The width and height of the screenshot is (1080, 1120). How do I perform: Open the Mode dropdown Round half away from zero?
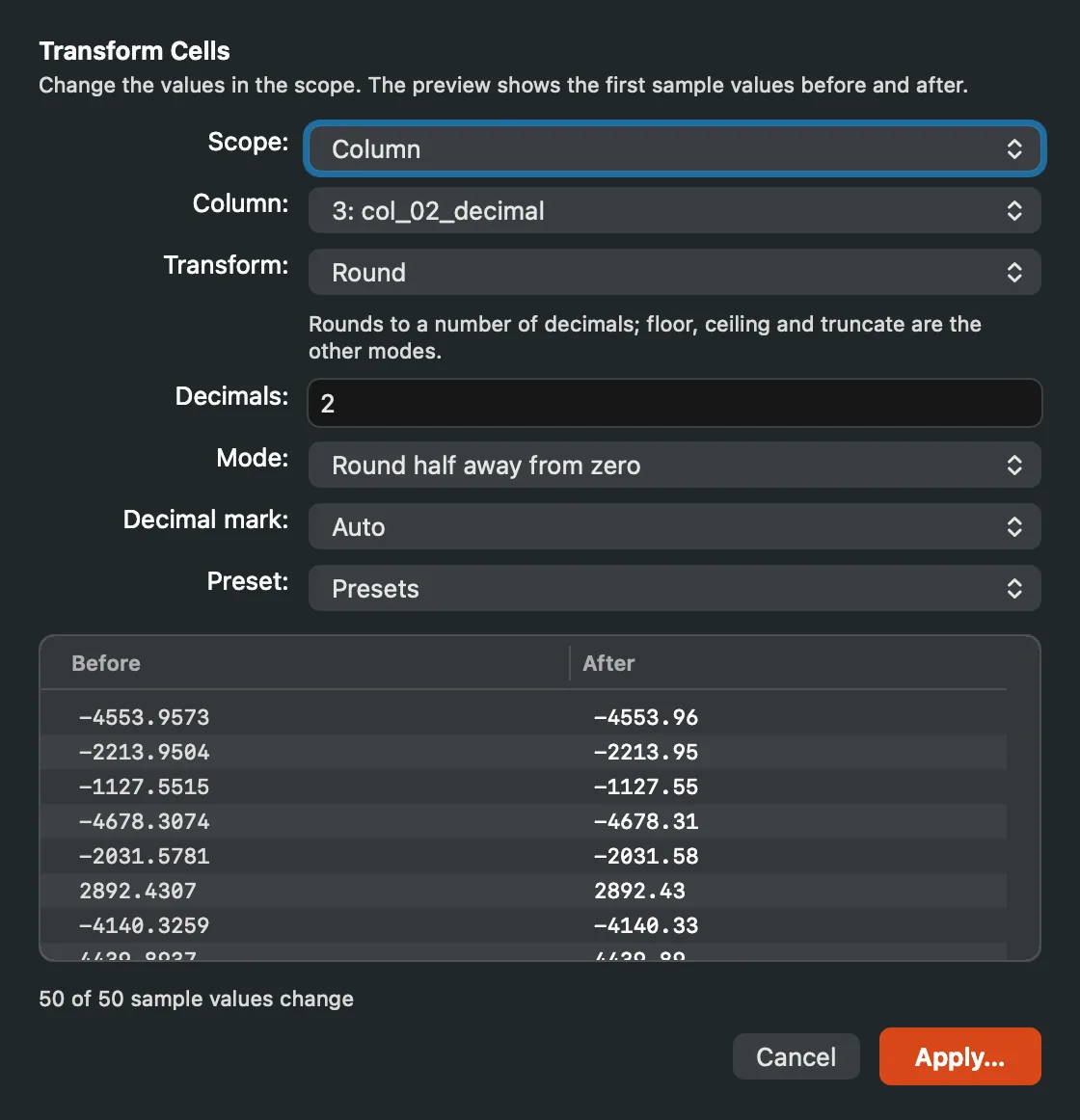[674, 465]
